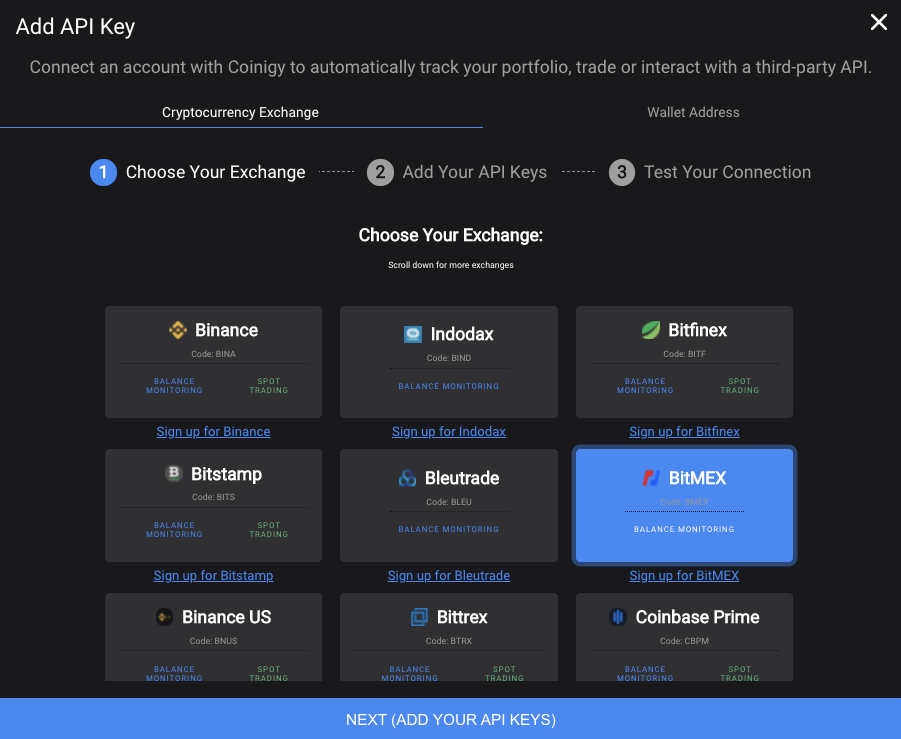Image resolution: width=901 pixels, height=739 pixels.
Task: Switch to the Cryptocurrency Exchange tab
Action: click(241, 113)
